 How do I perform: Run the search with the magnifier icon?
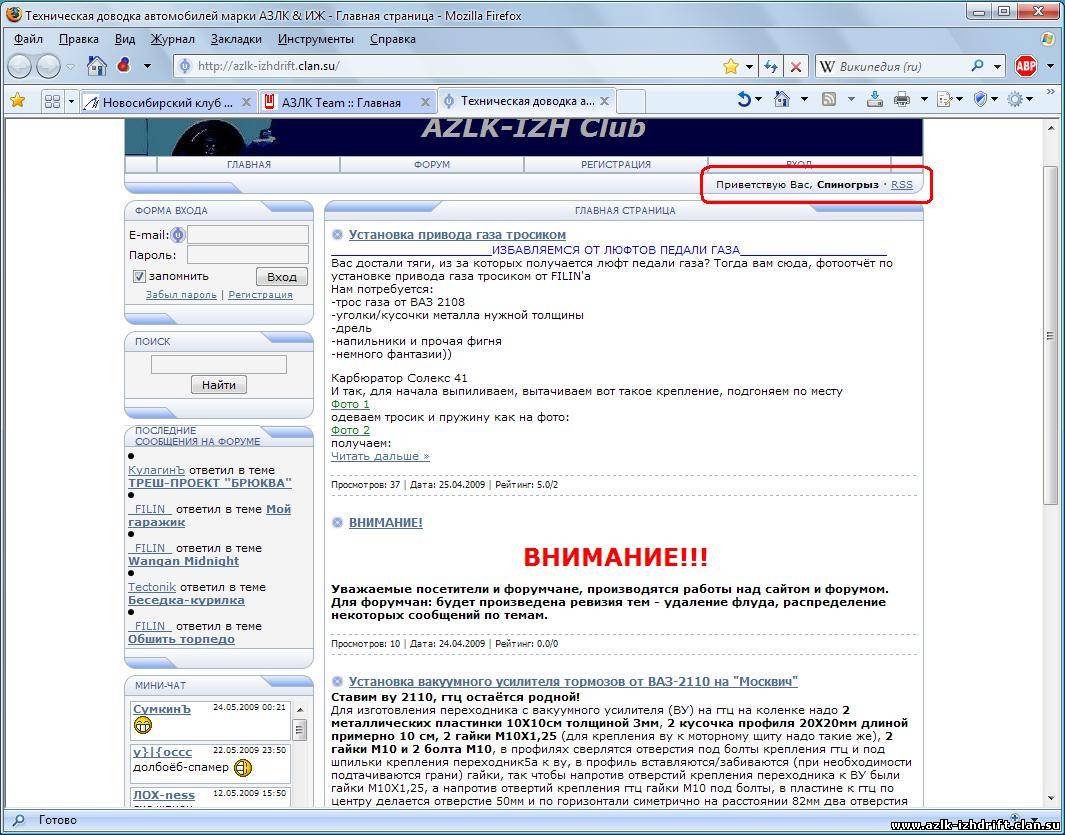click(977, 66)
